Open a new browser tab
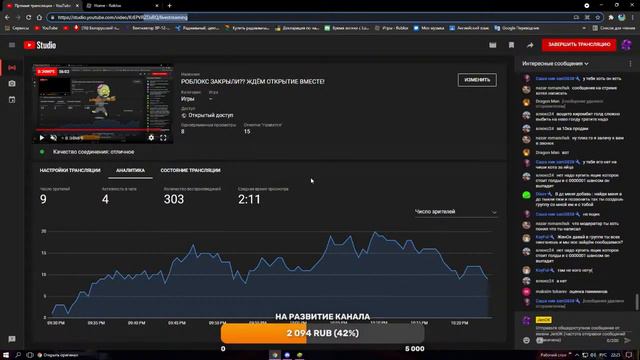This screenshot has height=360, width=640. tap(169, 6)
